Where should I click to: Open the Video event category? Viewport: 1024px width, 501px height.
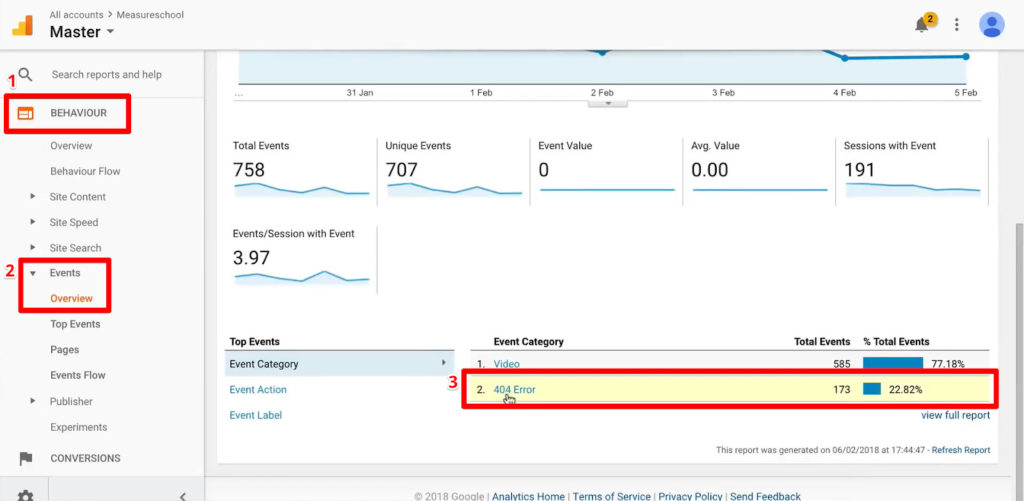point(507,364)
